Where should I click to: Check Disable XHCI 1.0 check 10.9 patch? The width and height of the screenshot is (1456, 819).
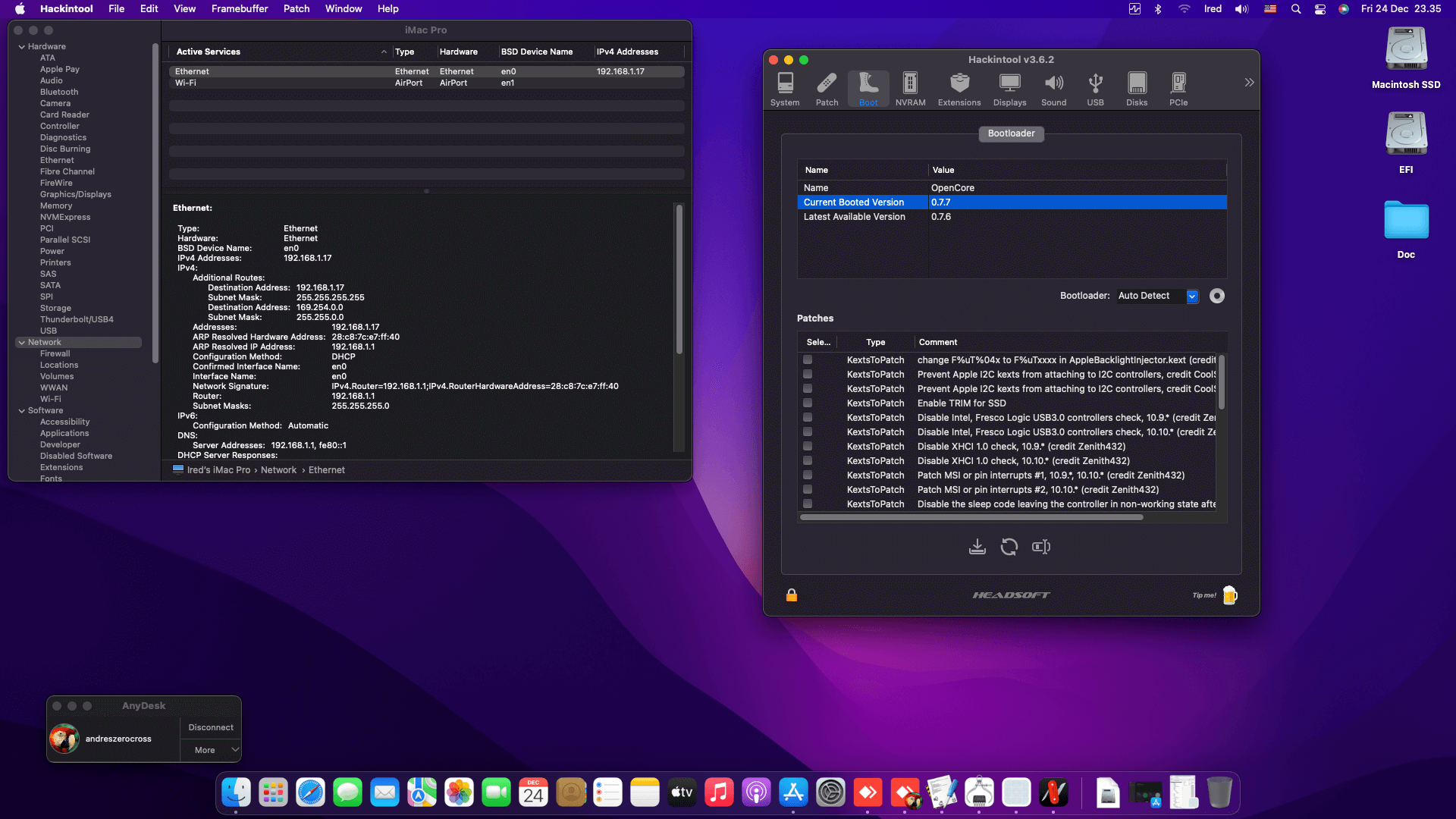click(x=808, y=447)
